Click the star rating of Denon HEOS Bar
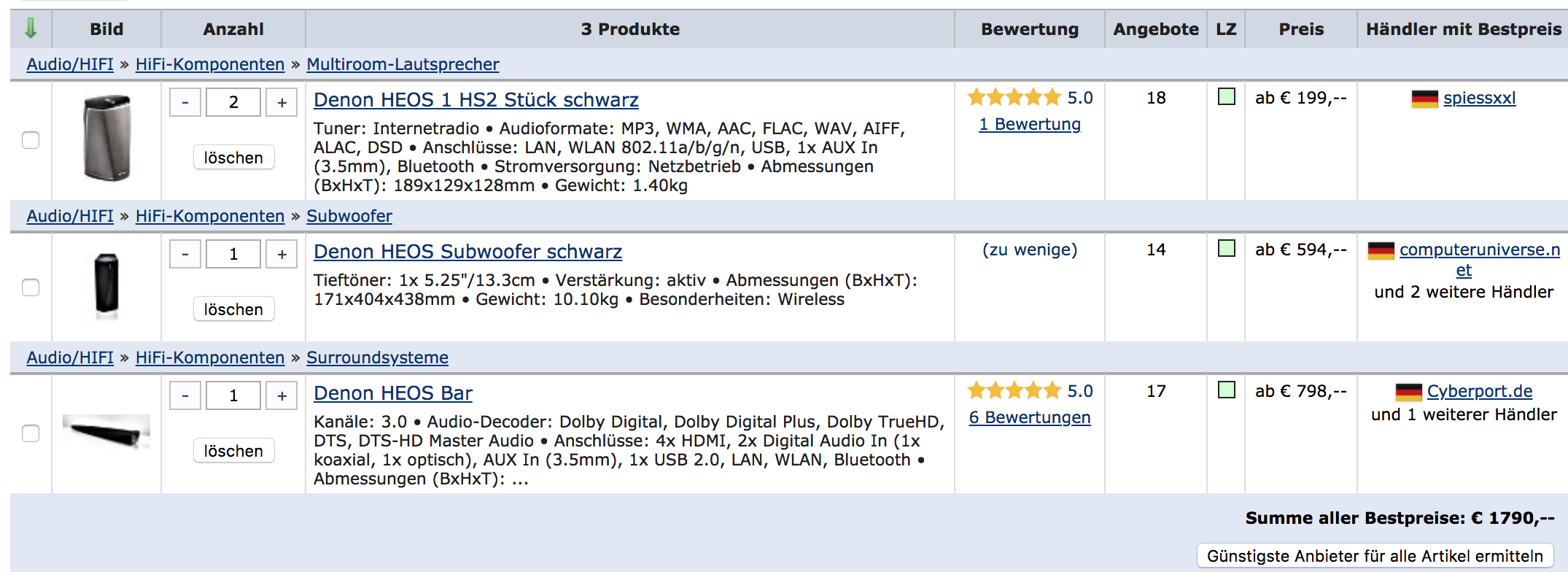 [1014, 391]
